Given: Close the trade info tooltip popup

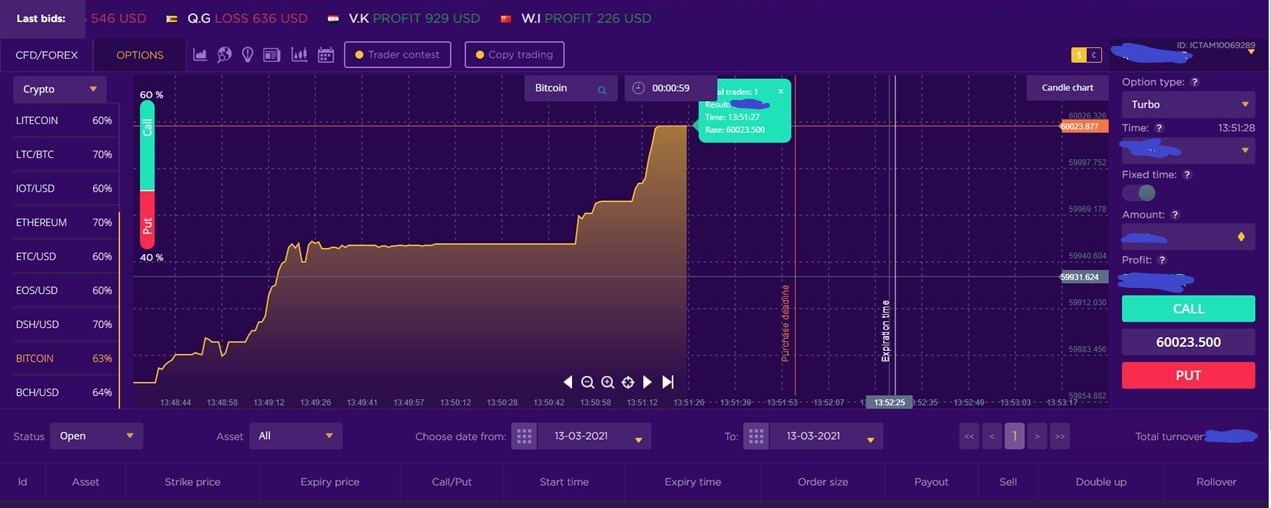Looking at the screenshot, I should (781, 91).
